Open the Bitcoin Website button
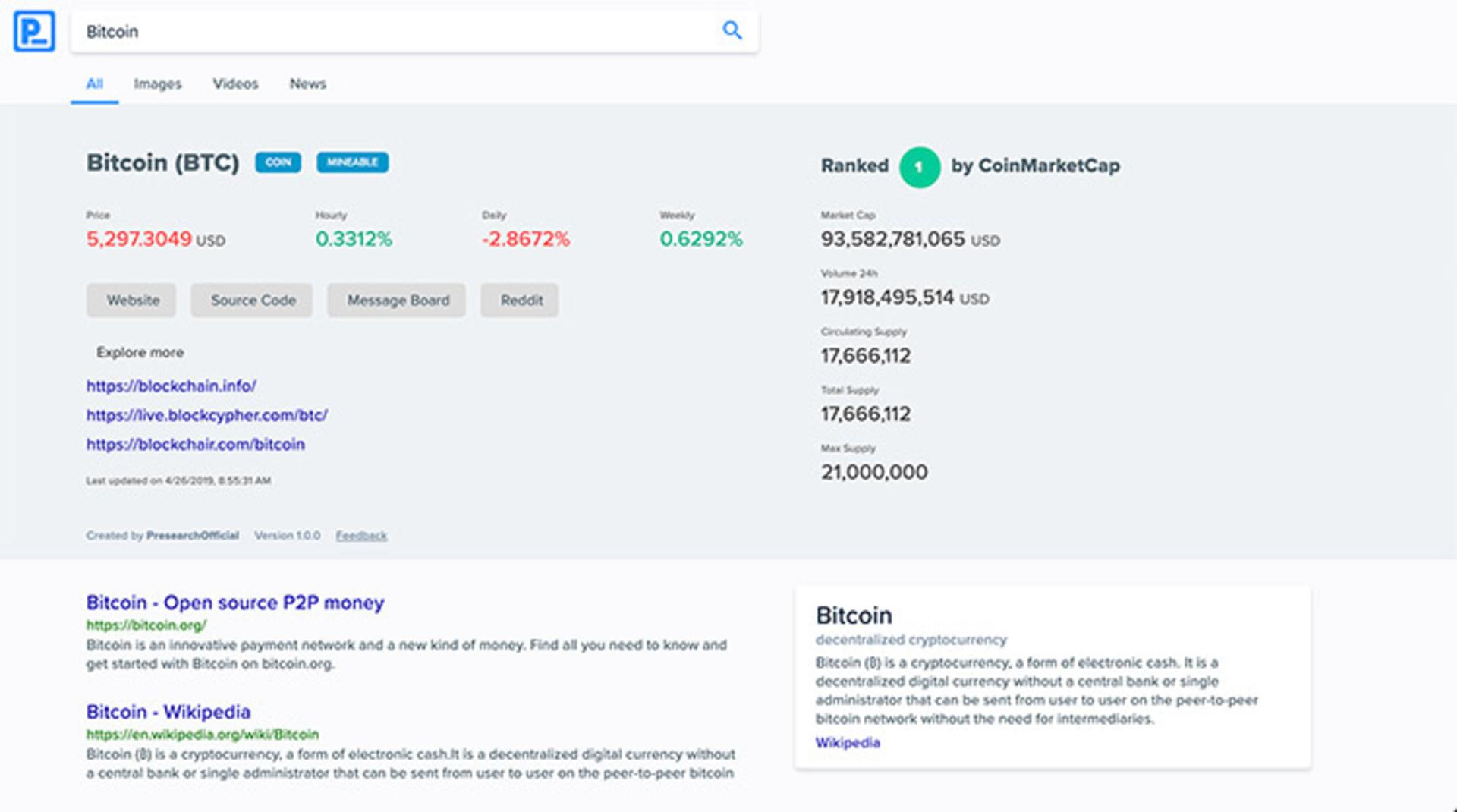Viewport: 1457px width, 812px height. pyautogui.click(x=131, y=301)
